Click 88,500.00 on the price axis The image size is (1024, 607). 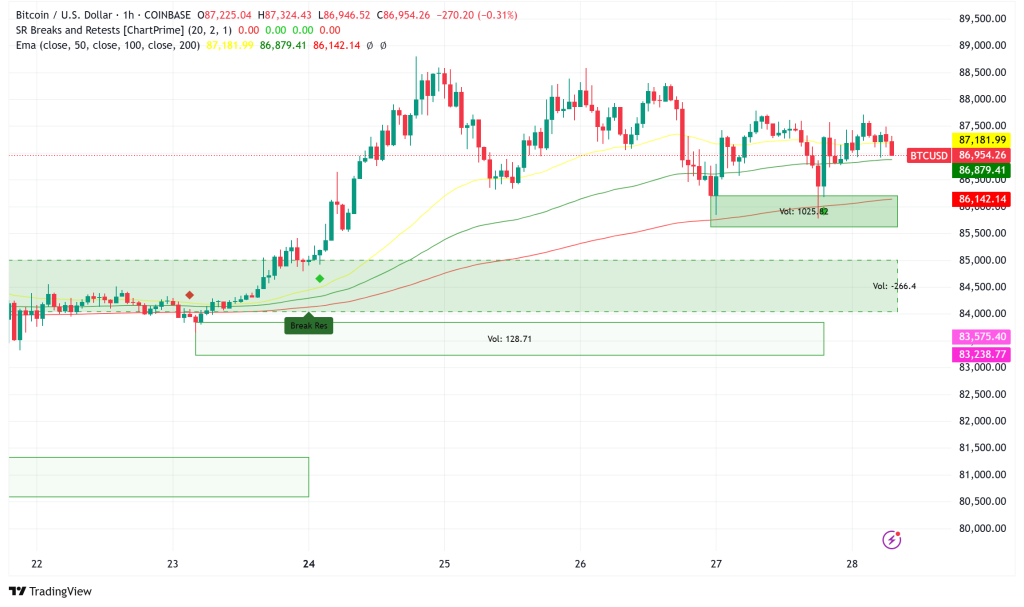pos(982,73)
